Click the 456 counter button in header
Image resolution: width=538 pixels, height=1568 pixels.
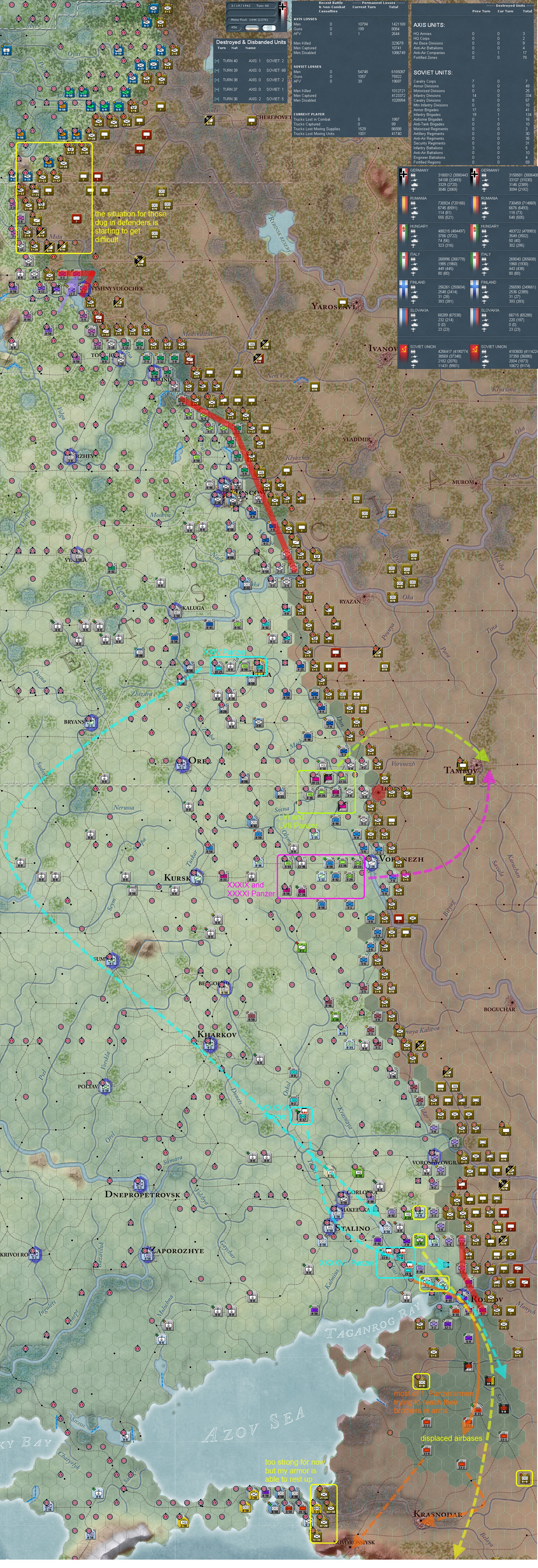[x=235, y=27]
